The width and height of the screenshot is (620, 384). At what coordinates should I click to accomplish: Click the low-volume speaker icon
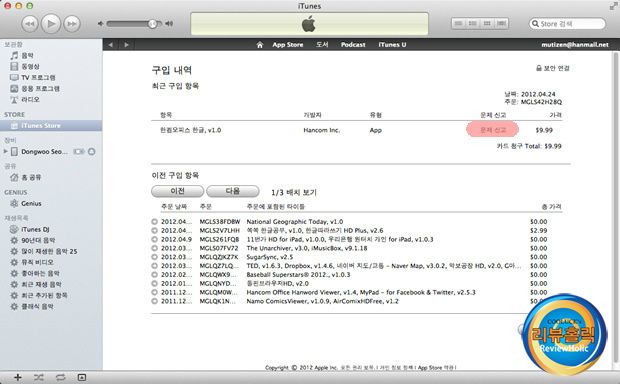pos(100,24)
